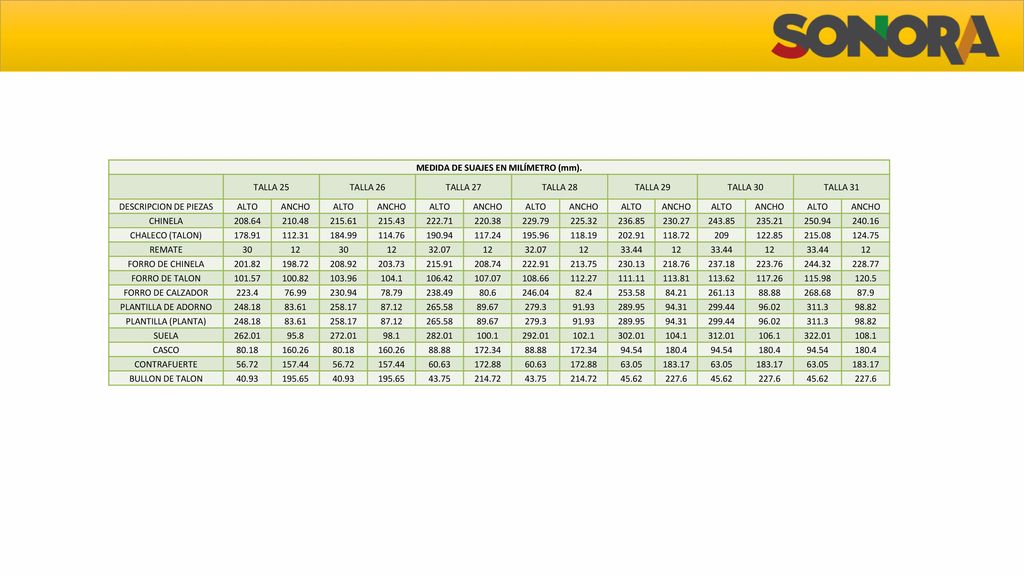This screenshot has height=576, width=1024.
Task: Click REMATE alto value 32.07 under TALLA 27
Action: click(x=439, y=249)
